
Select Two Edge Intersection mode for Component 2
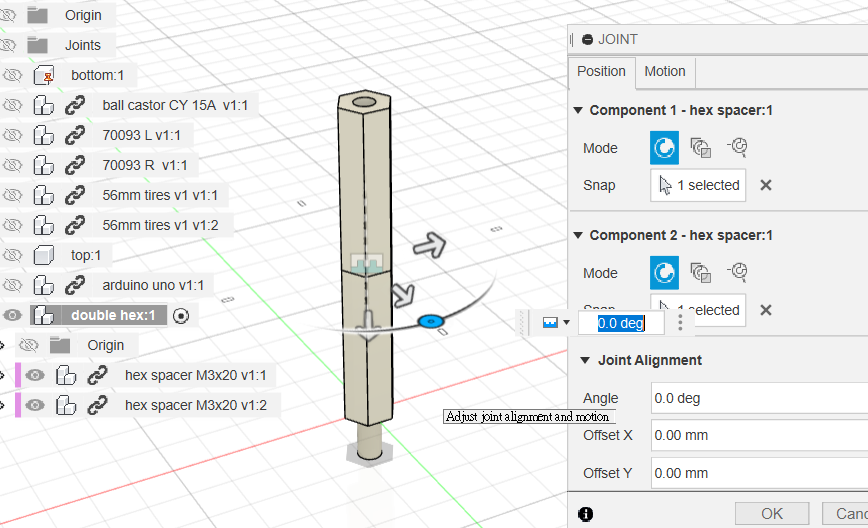(737, 272)
